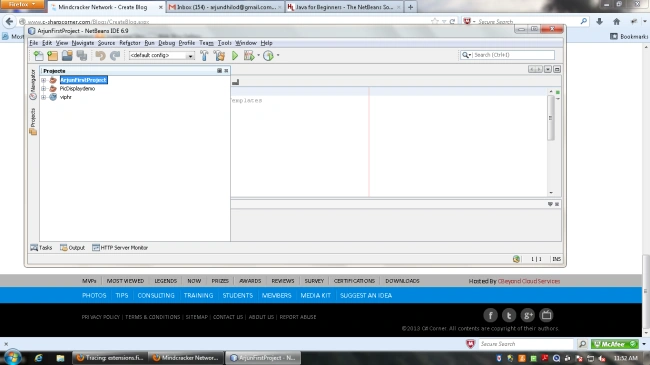
Task: Click the bottom panel minimize arrow icon
Action: point(550,204)
